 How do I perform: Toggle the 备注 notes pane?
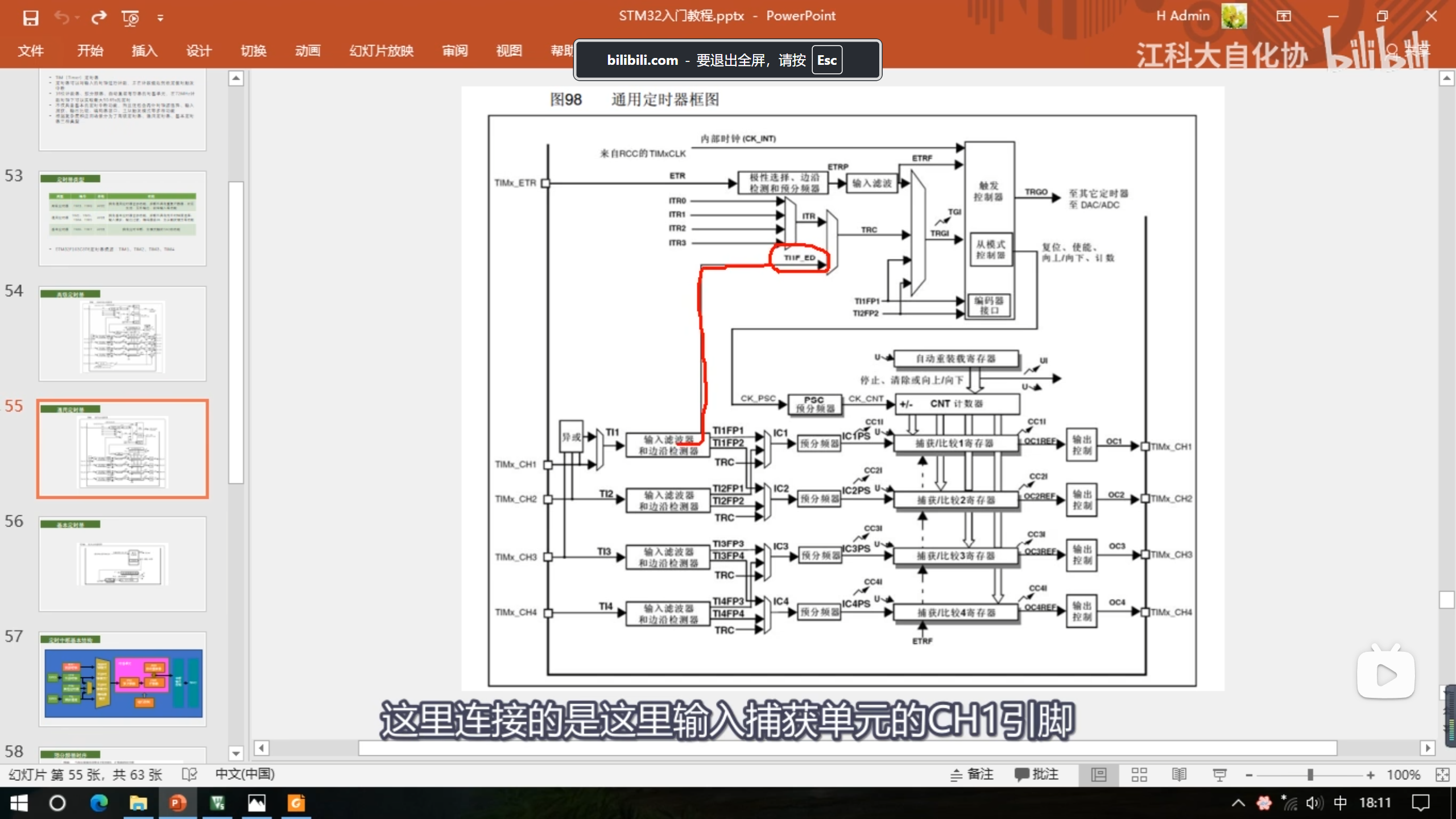(x=972, y=774)
